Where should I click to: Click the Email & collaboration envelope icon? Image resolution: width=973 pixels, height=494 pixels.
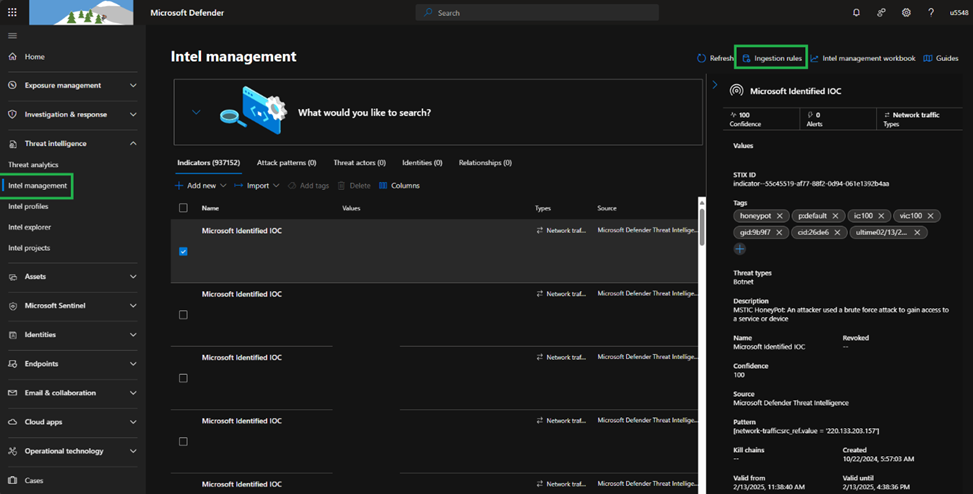[x=12, y=393]
